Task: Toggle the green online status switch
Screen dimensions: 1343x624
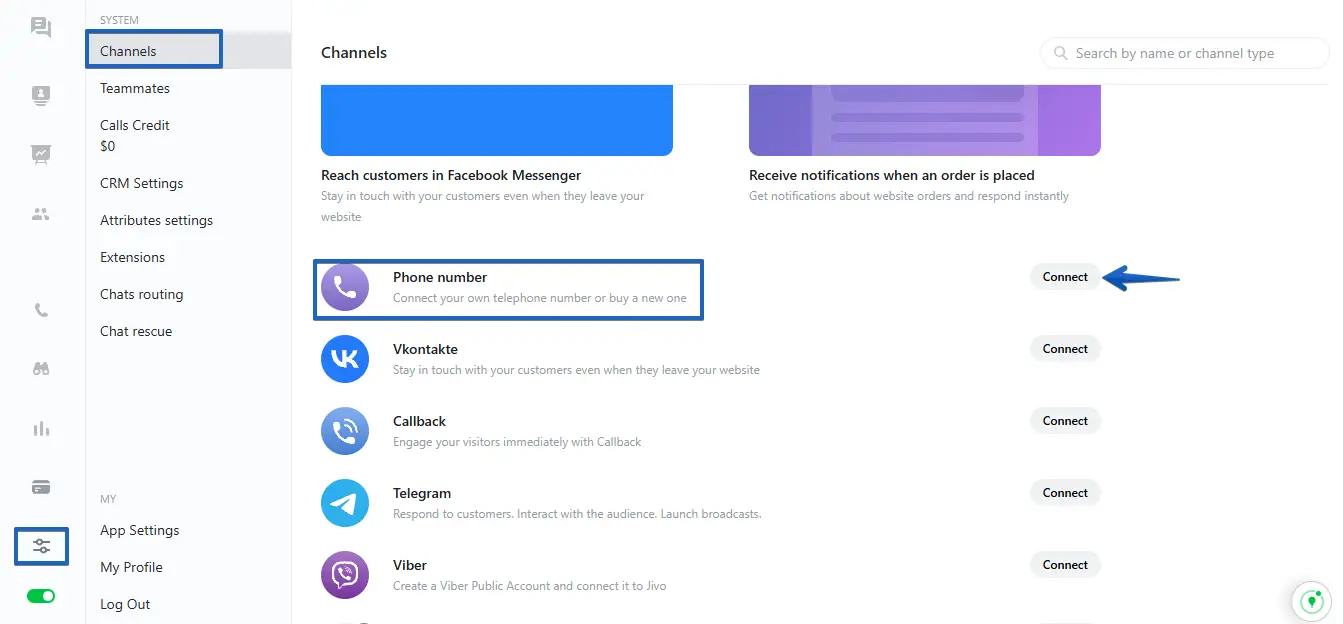Action: coord(41,596)
